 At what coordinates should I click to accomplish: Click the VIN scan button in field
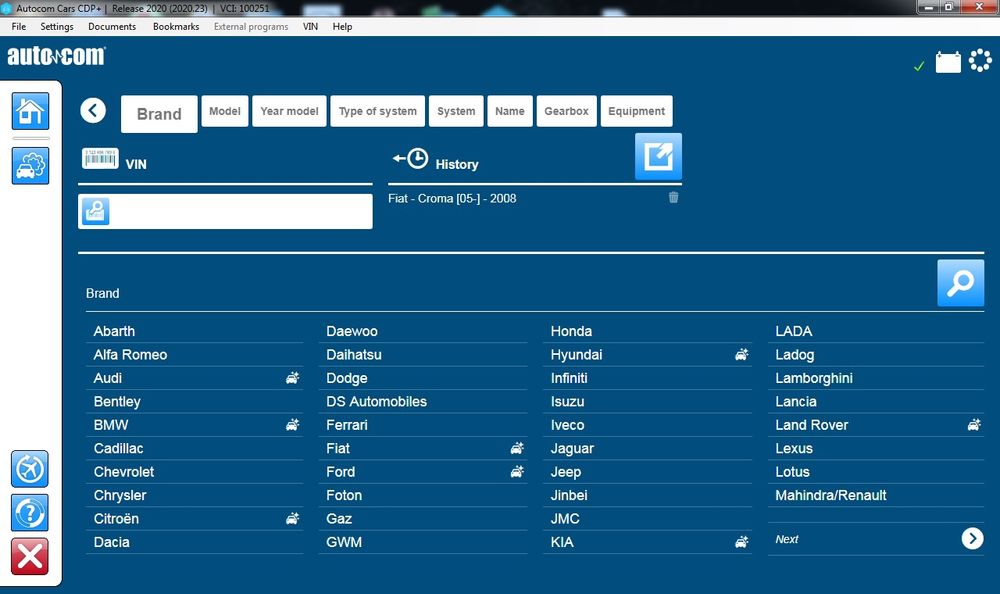point(96,211)
